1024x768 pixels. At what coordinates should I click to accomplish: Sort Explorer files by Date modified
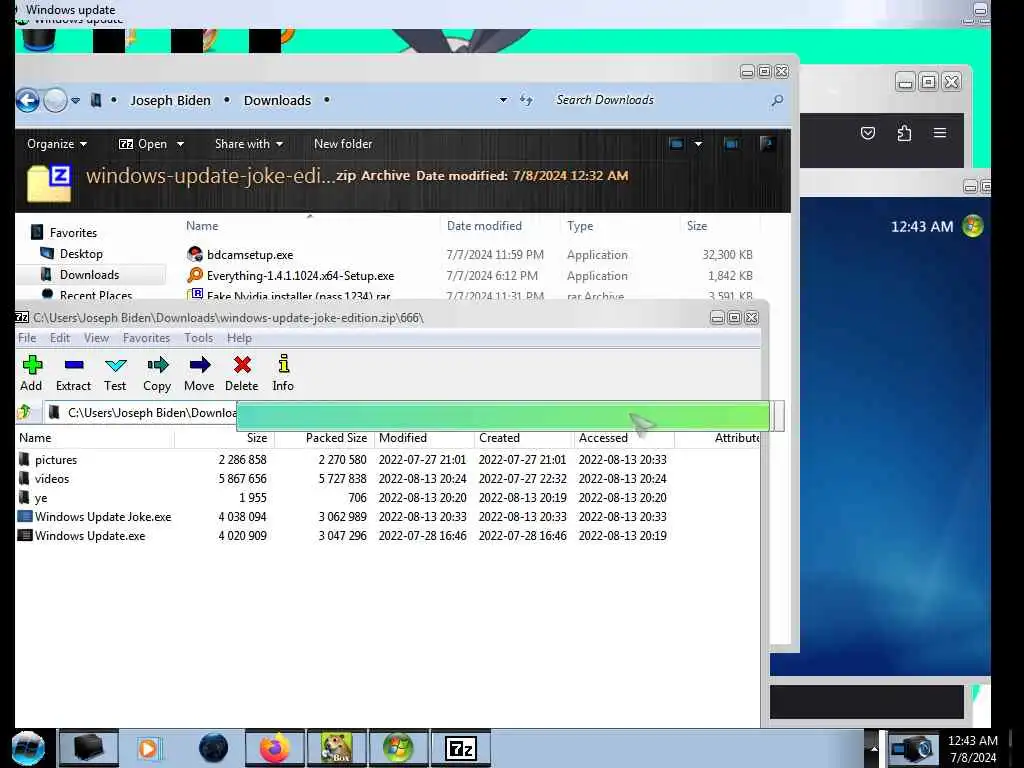485,226
